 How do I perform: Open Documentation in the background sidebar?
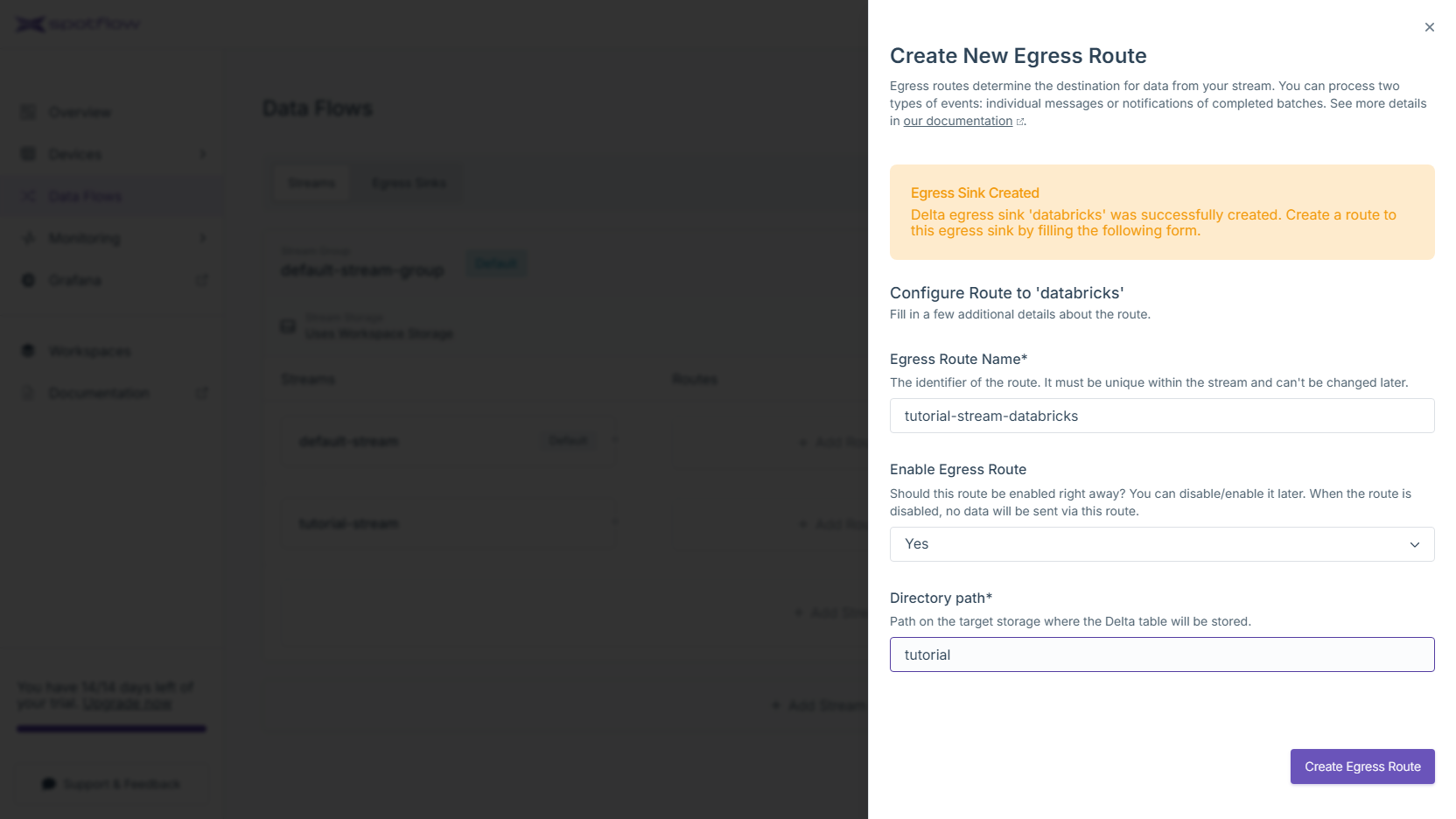pos(111,393)
